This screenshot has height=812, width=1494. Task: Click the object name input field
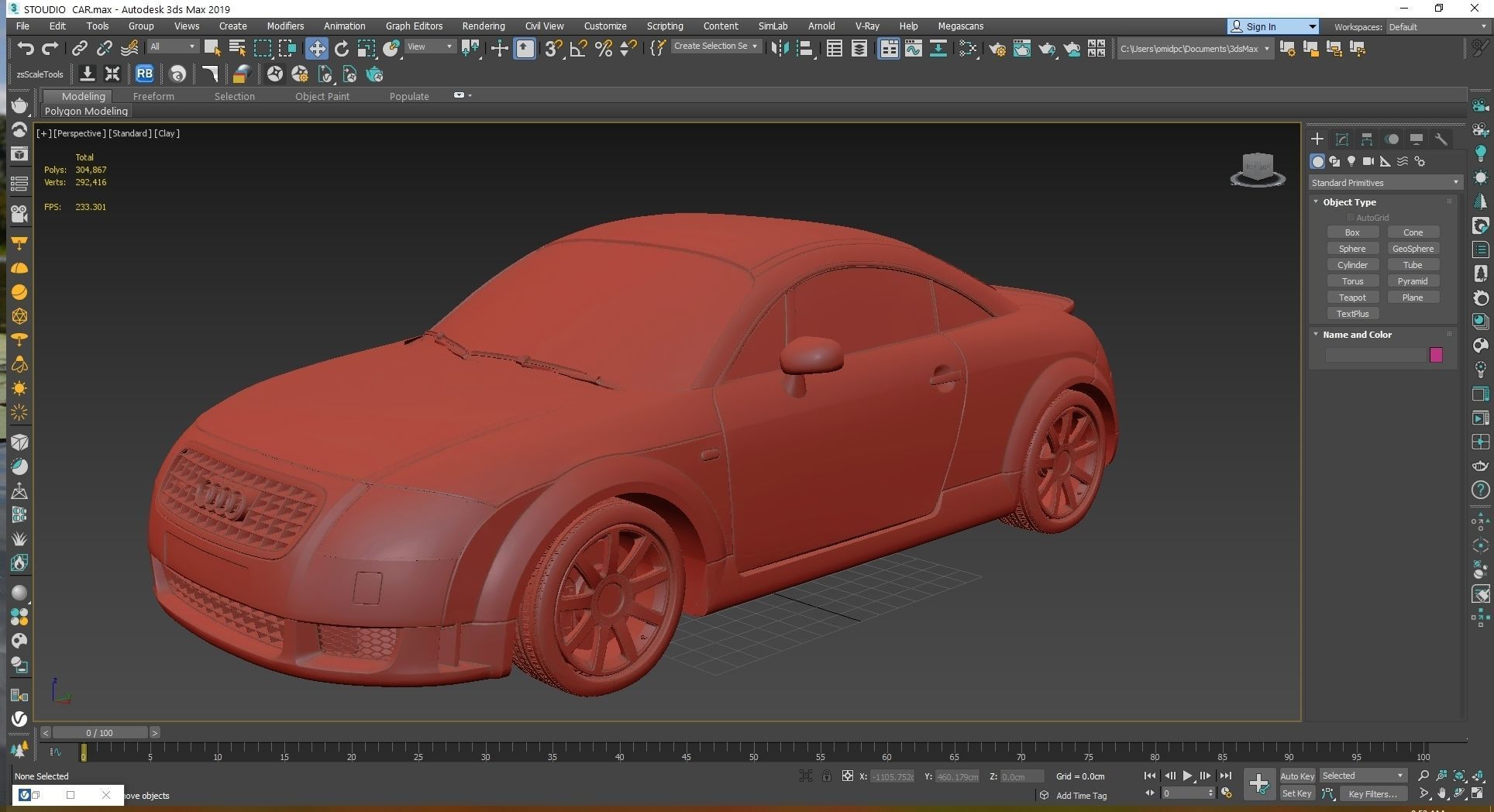(1376, 355)
